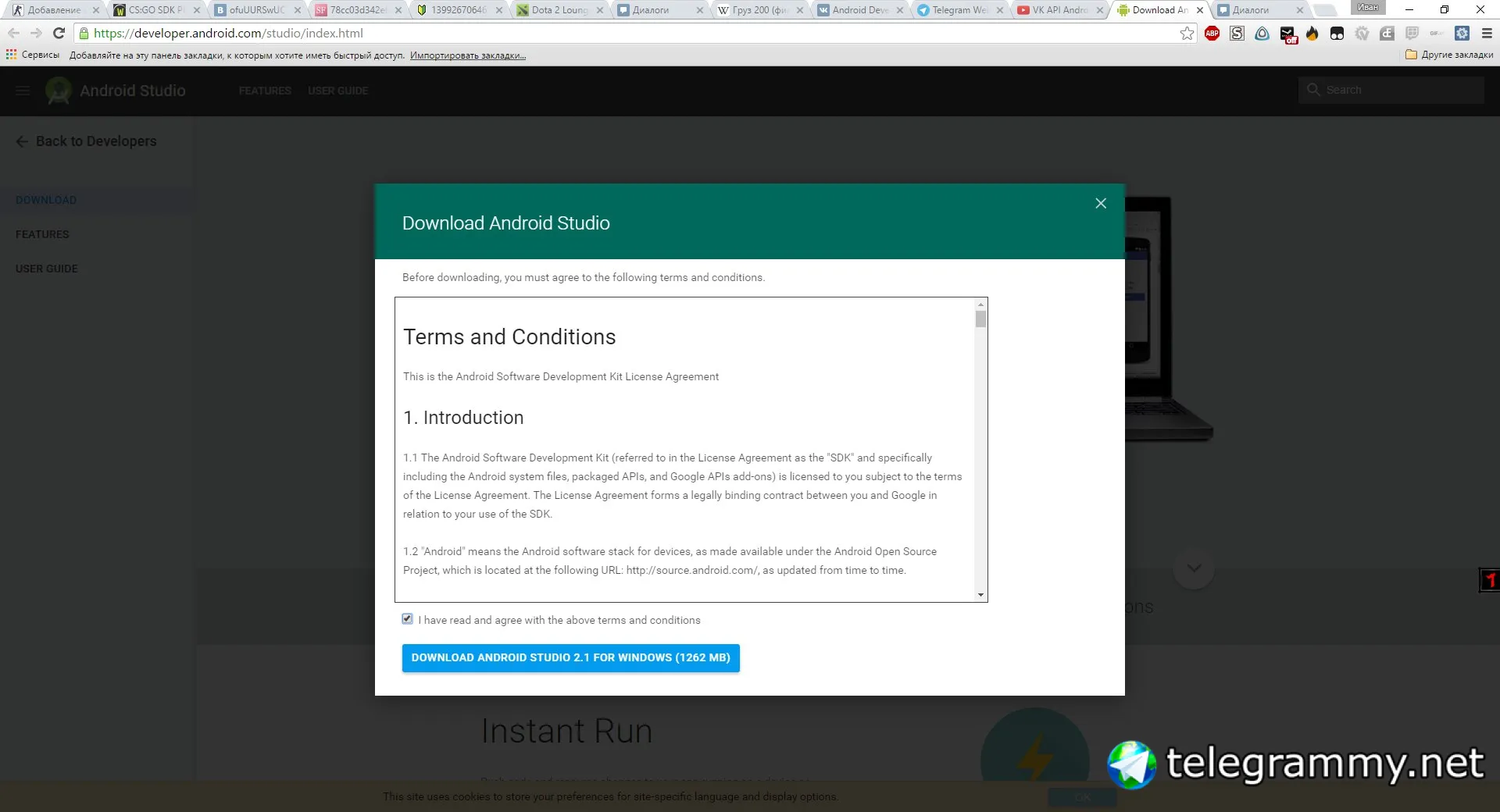
Task: Click the round down-chevron button
Action: [x=1194, y=568]
